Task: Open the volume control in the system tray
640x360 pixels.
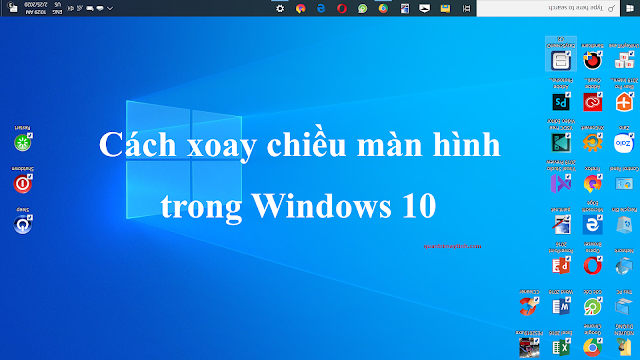Action: (70, 8)
